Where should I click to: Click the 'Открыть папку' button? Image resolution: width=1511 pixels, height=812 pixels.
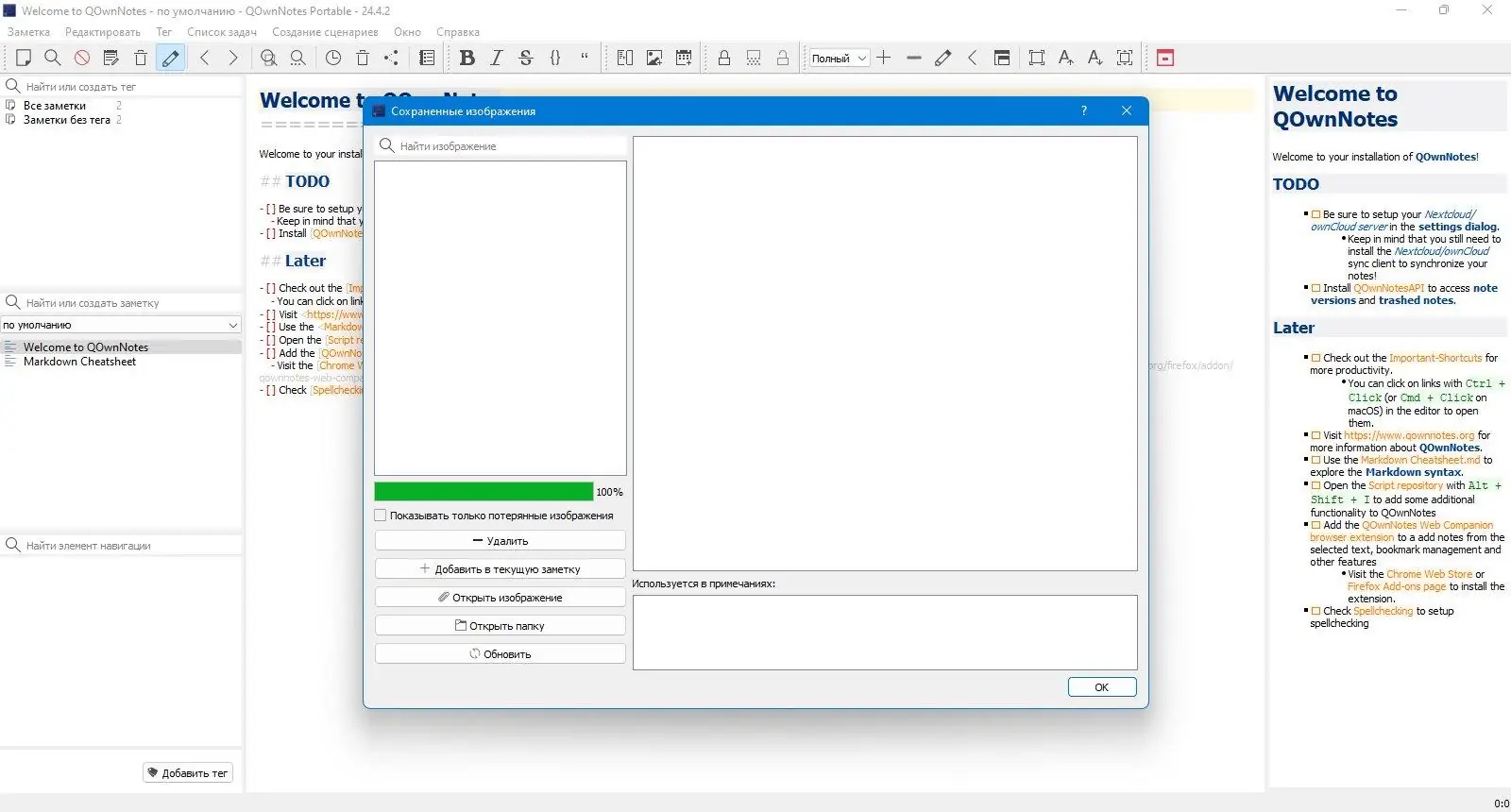click(x=501, y=626)
